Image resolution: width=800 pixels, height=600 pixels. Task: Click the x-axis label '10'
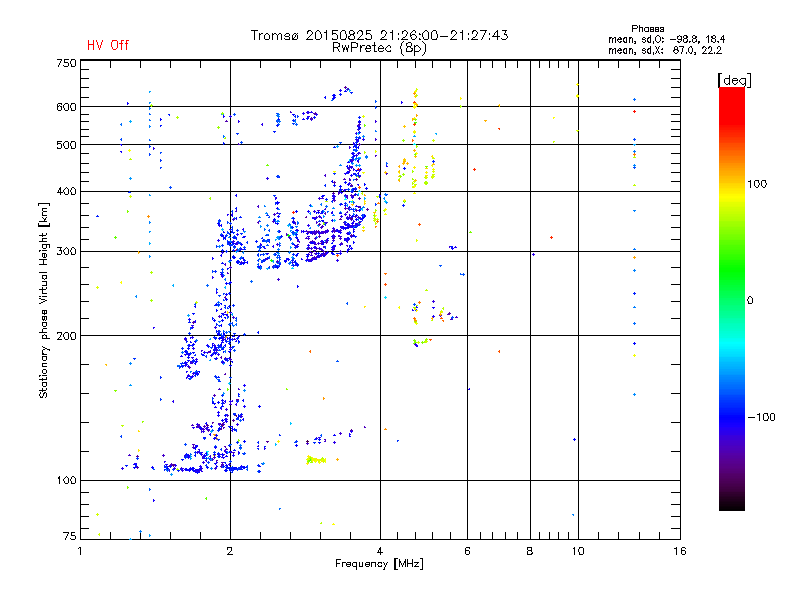(578, 551)
